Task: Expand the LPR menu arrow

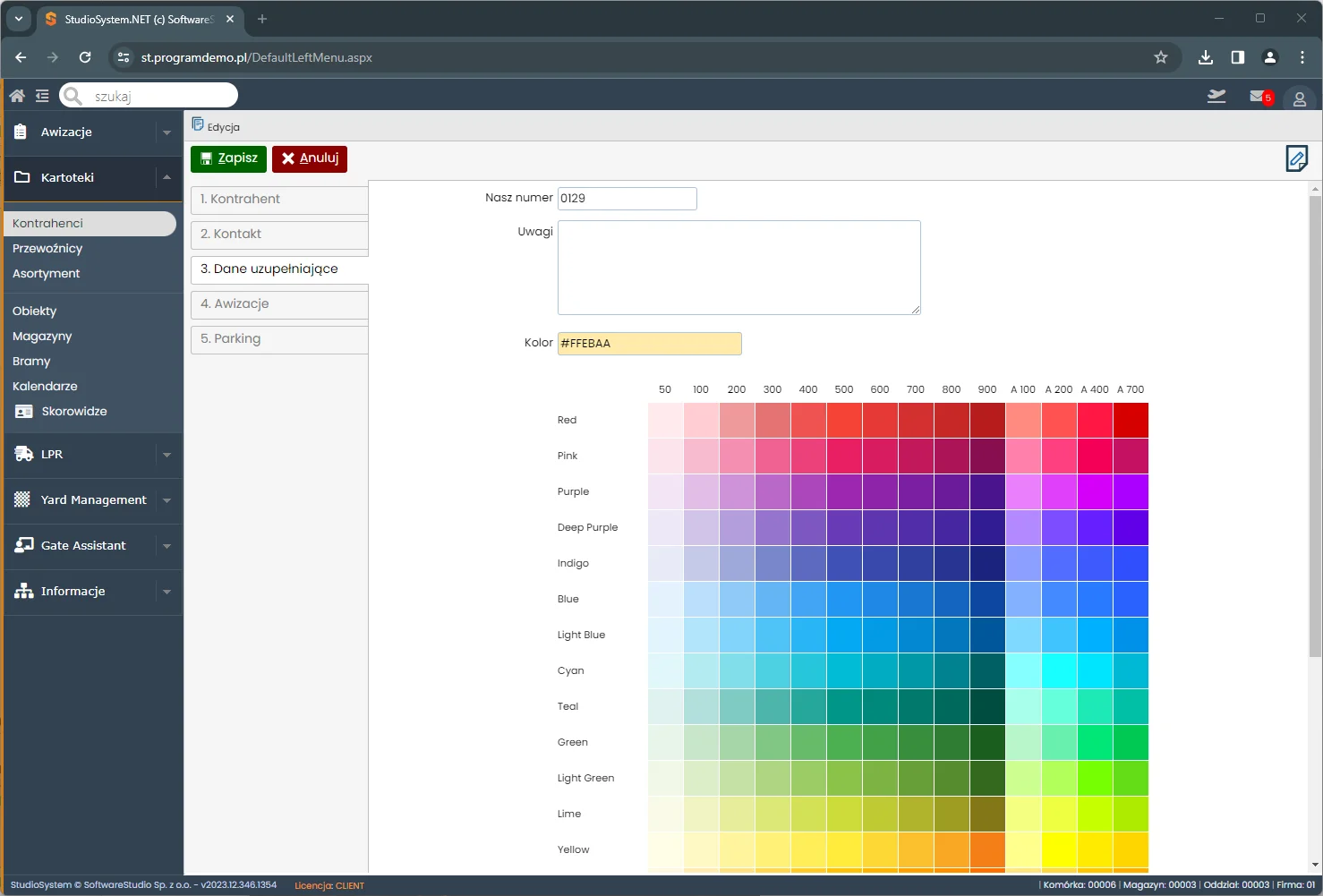Action: tap(166, 455)
